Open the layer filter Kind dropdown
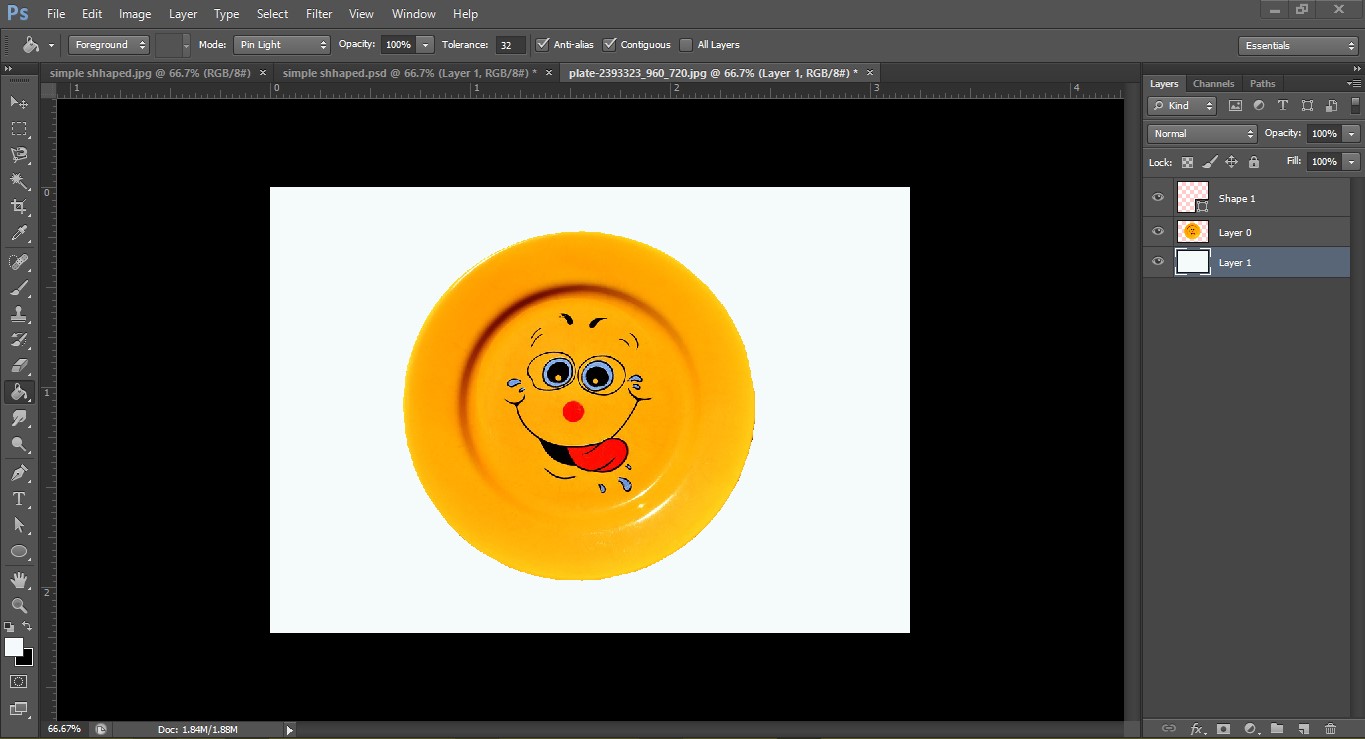 1182,106
